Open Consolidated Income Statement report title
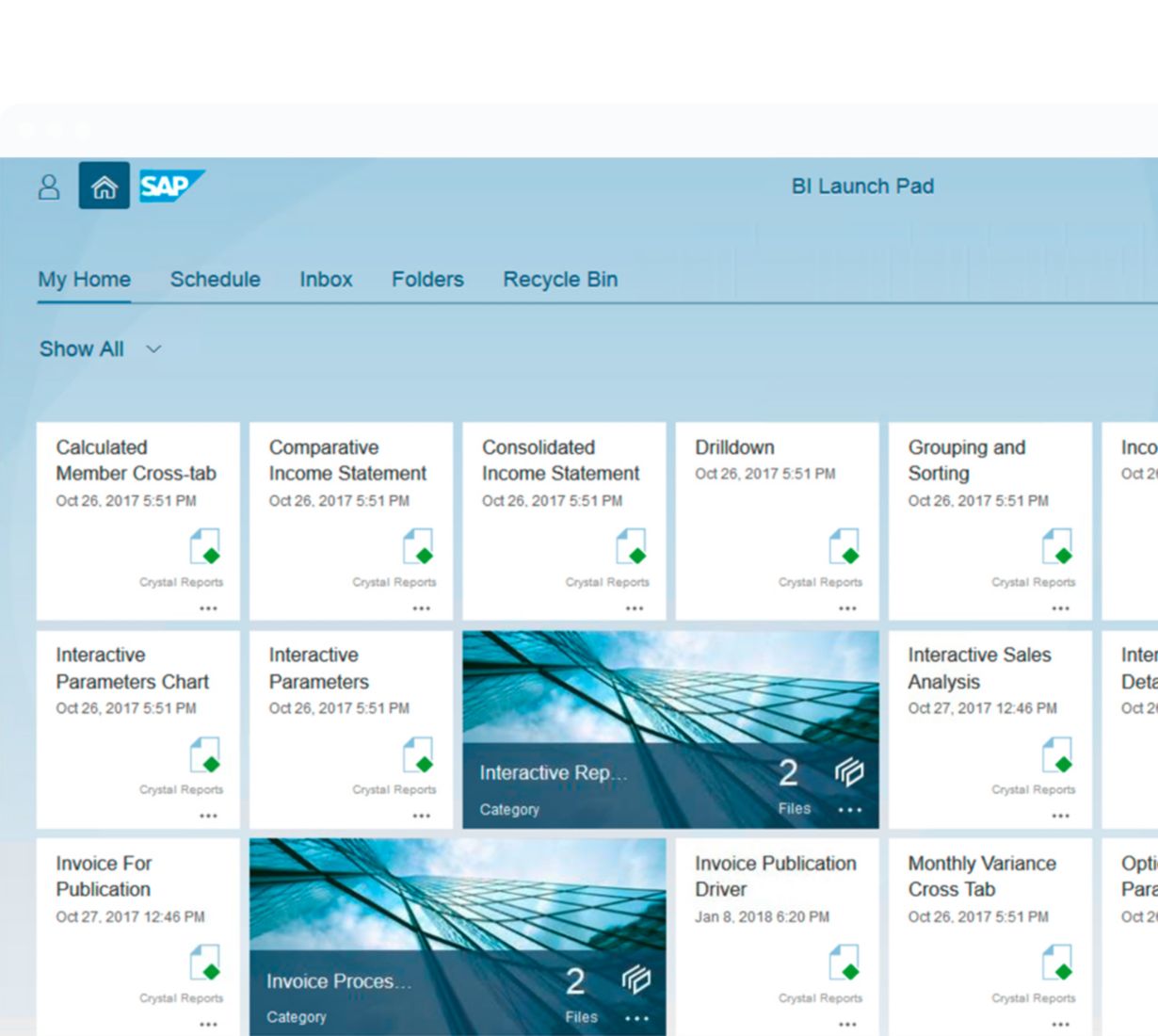The width and height of the screenshot is (1158, 1036). click(x=560, y=461)
